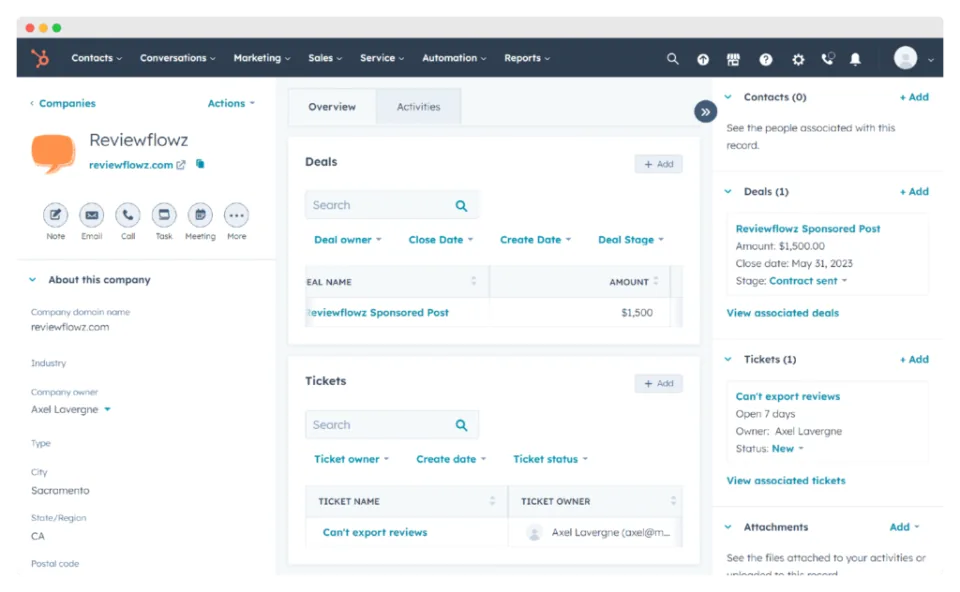Screen dimensions: 960x592
Task: Open the marketplace icon in top bar
Action: point(733,59)
